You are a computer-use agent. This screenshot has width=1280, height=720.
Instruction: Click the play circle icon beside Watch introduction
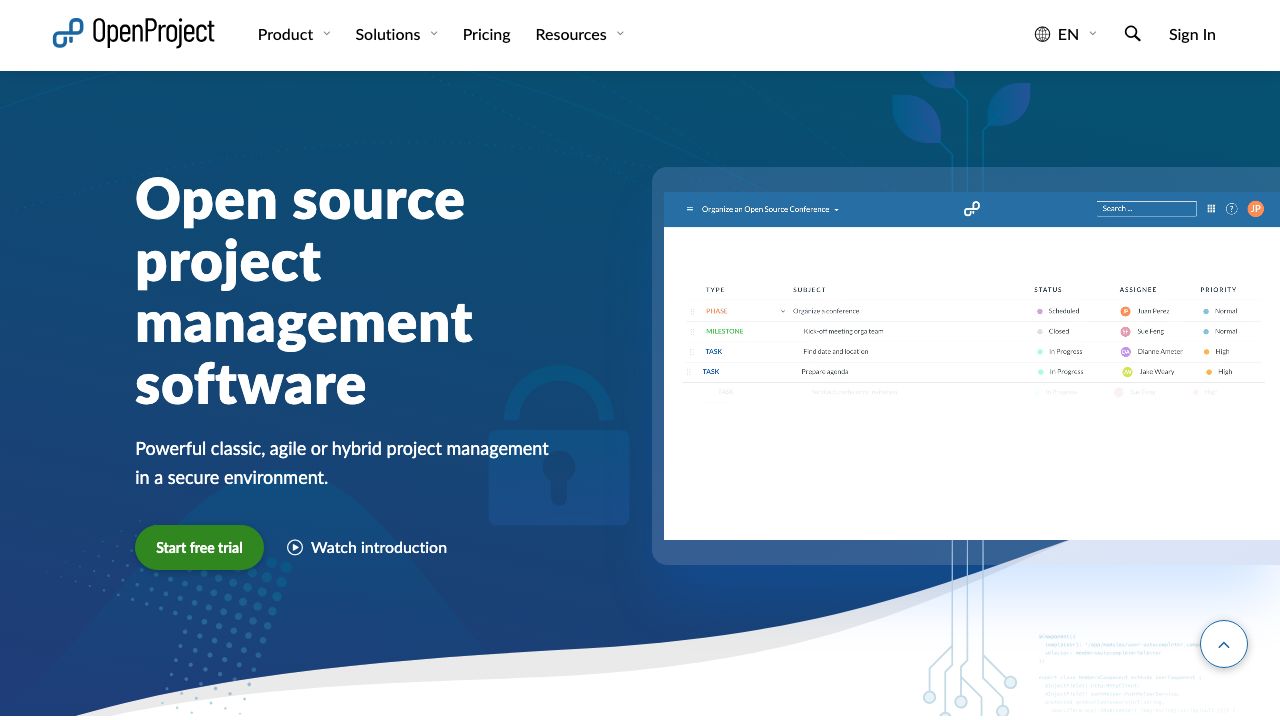tap(295, 547)
